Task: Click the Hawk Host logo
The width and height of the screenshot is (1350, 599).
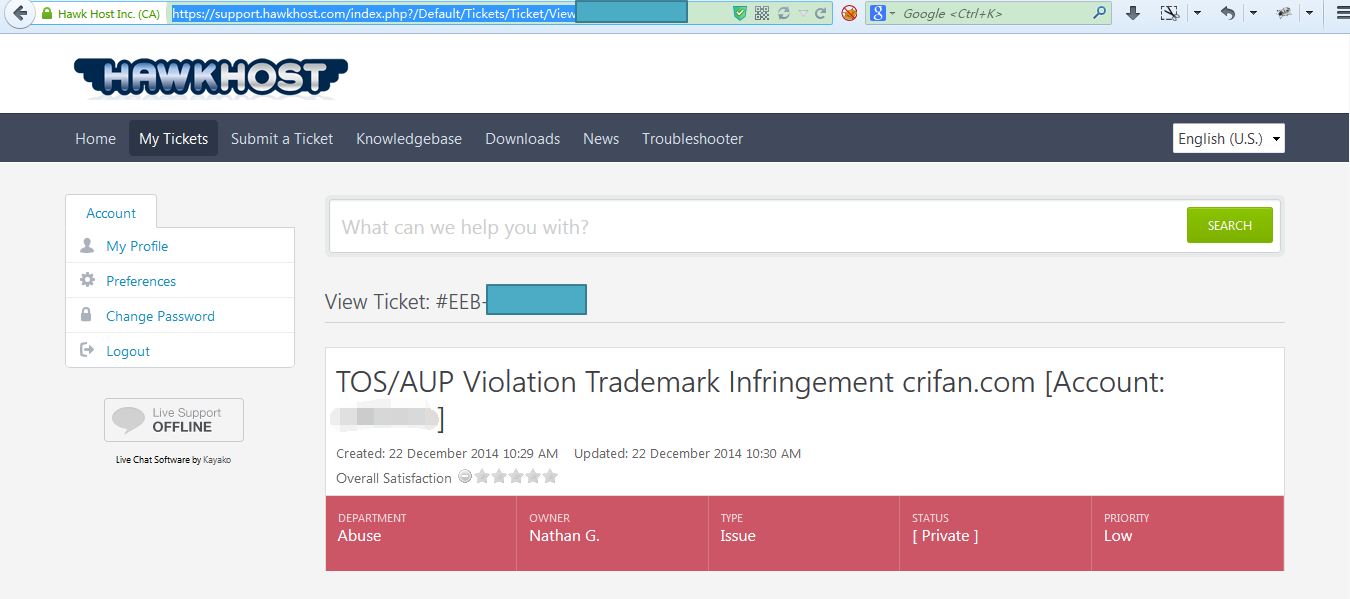Action: [x=211, y=77]
